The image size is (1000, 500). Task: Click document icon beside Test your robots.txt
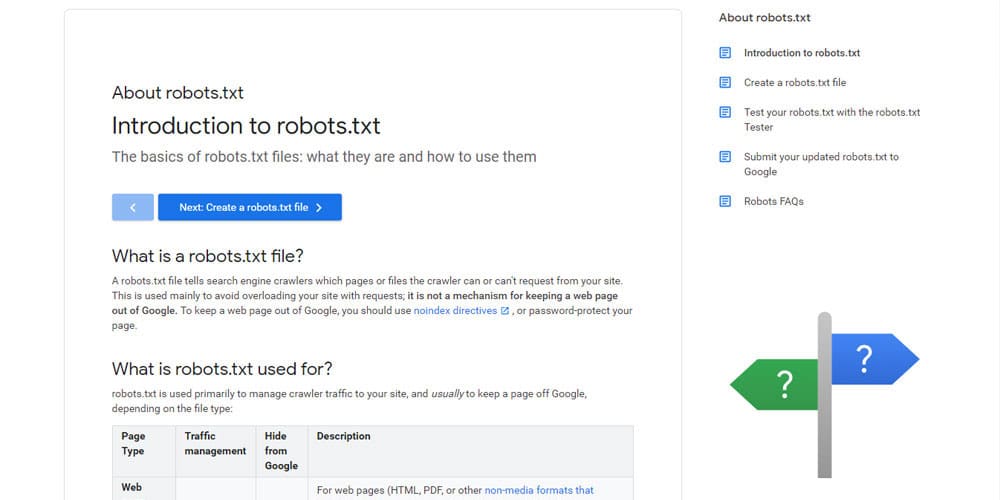coord(725,112)
